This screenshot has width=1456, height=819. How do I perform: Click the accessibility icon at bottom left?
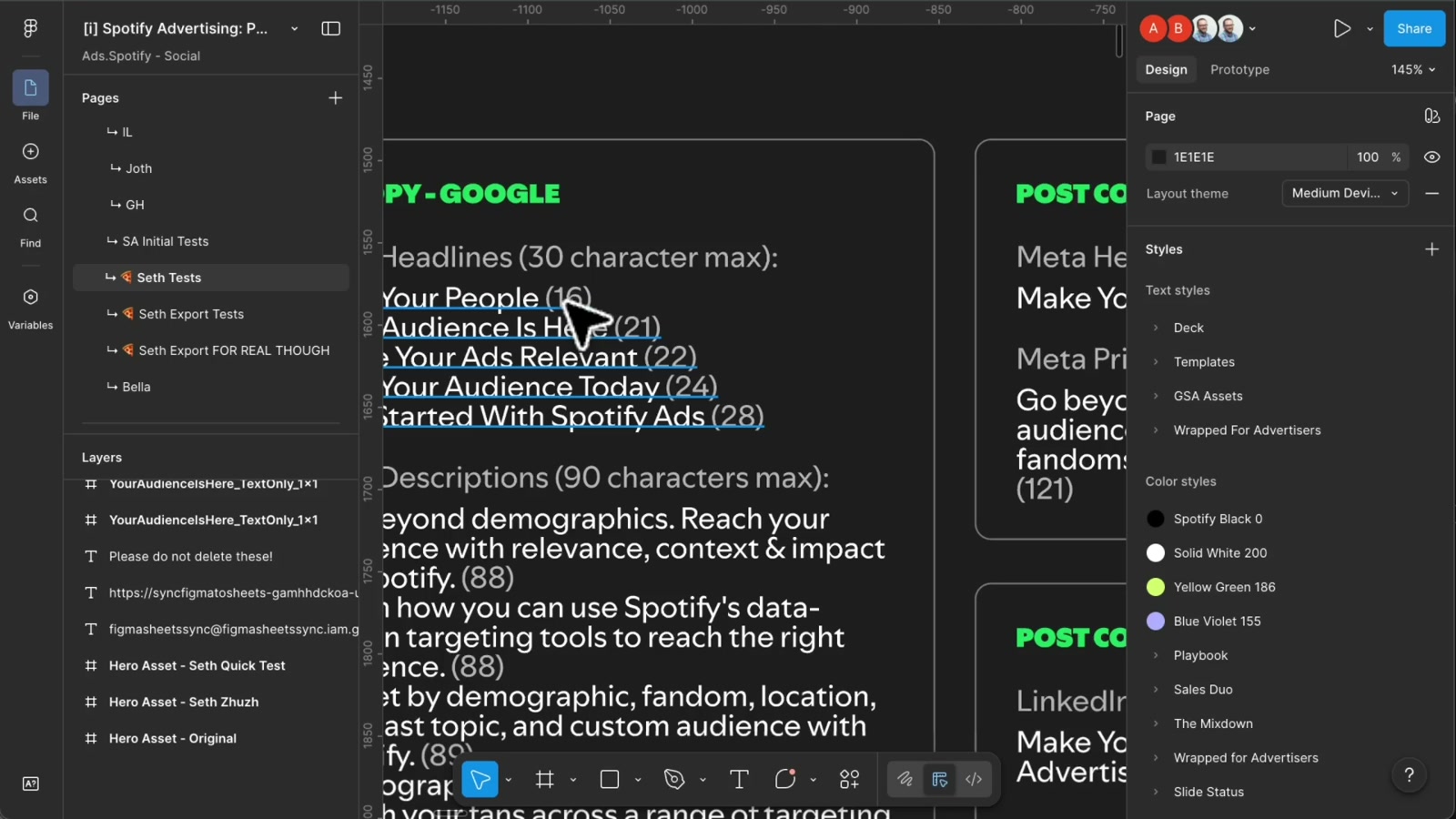[30, 784]
